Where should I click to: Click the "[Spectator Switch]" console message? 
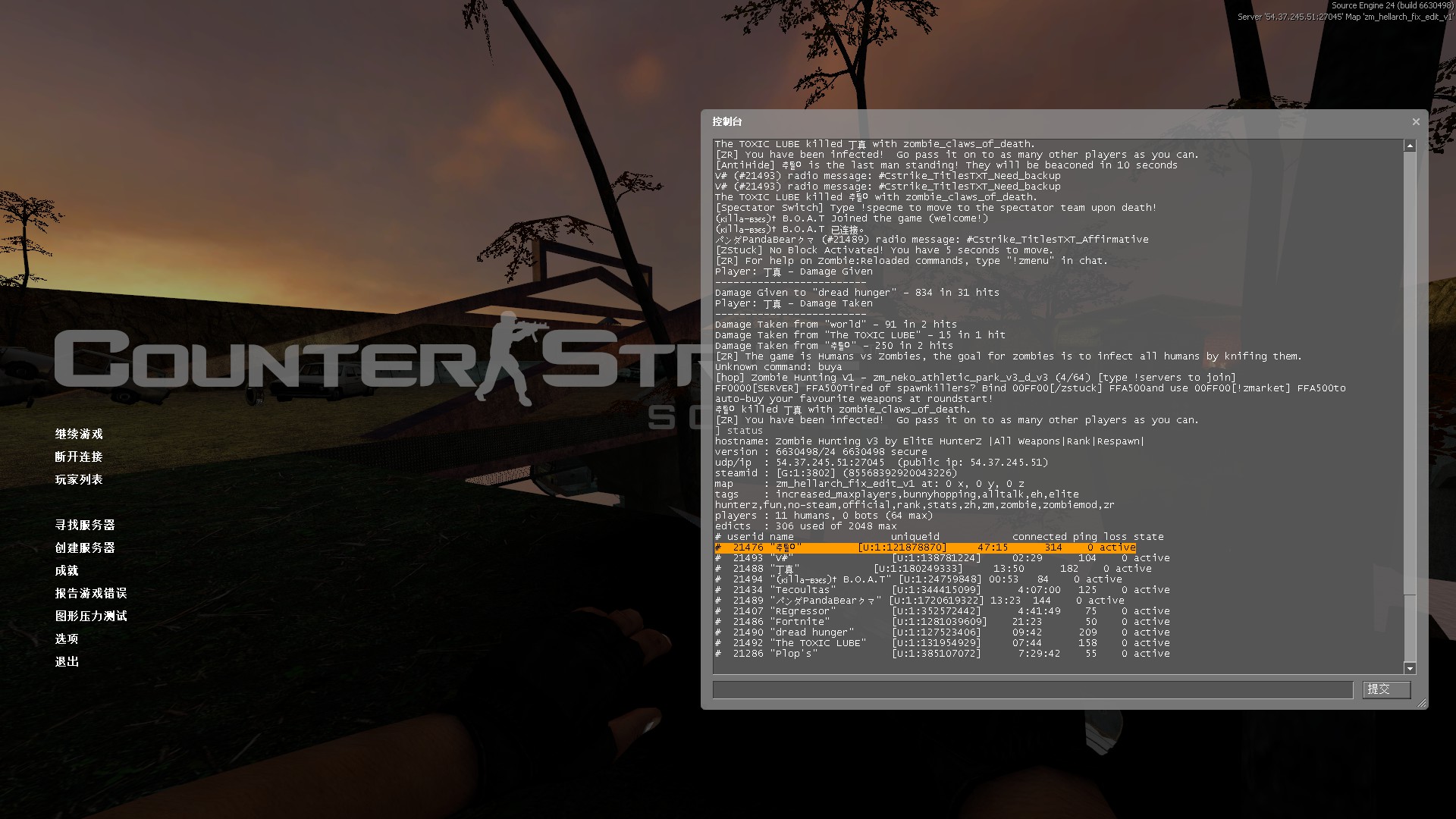pyautogui.click(x=936, y=208)
